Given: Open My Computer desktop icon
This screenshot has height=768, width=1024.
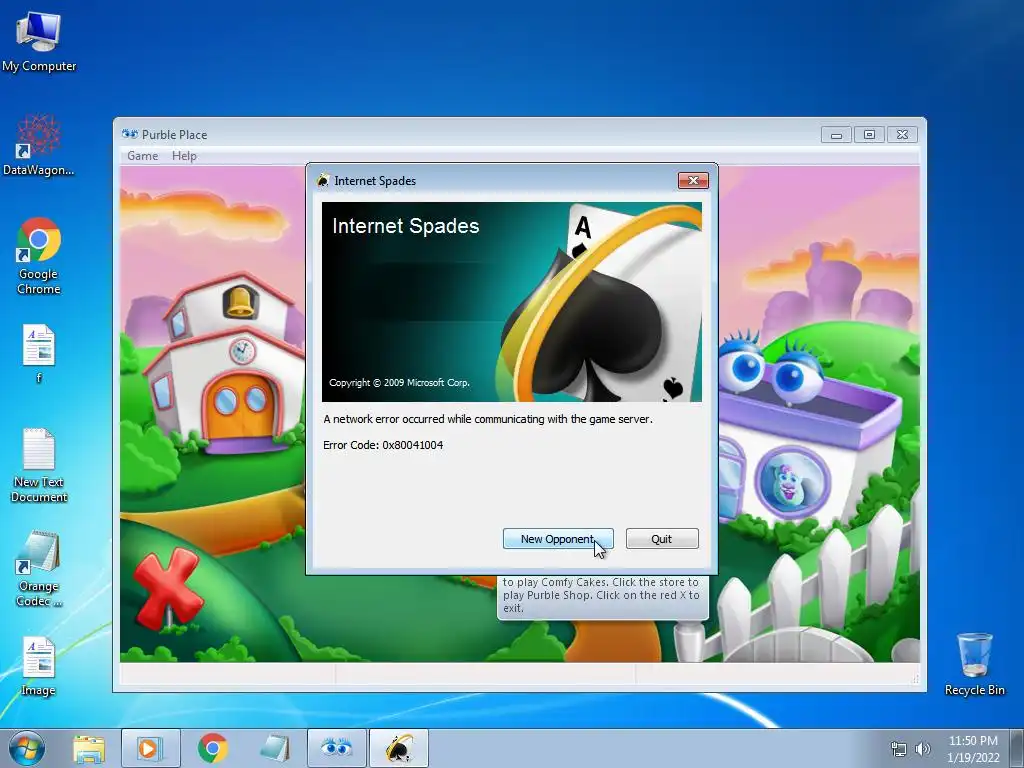Looking at the screenshot, I should [39, 42].
